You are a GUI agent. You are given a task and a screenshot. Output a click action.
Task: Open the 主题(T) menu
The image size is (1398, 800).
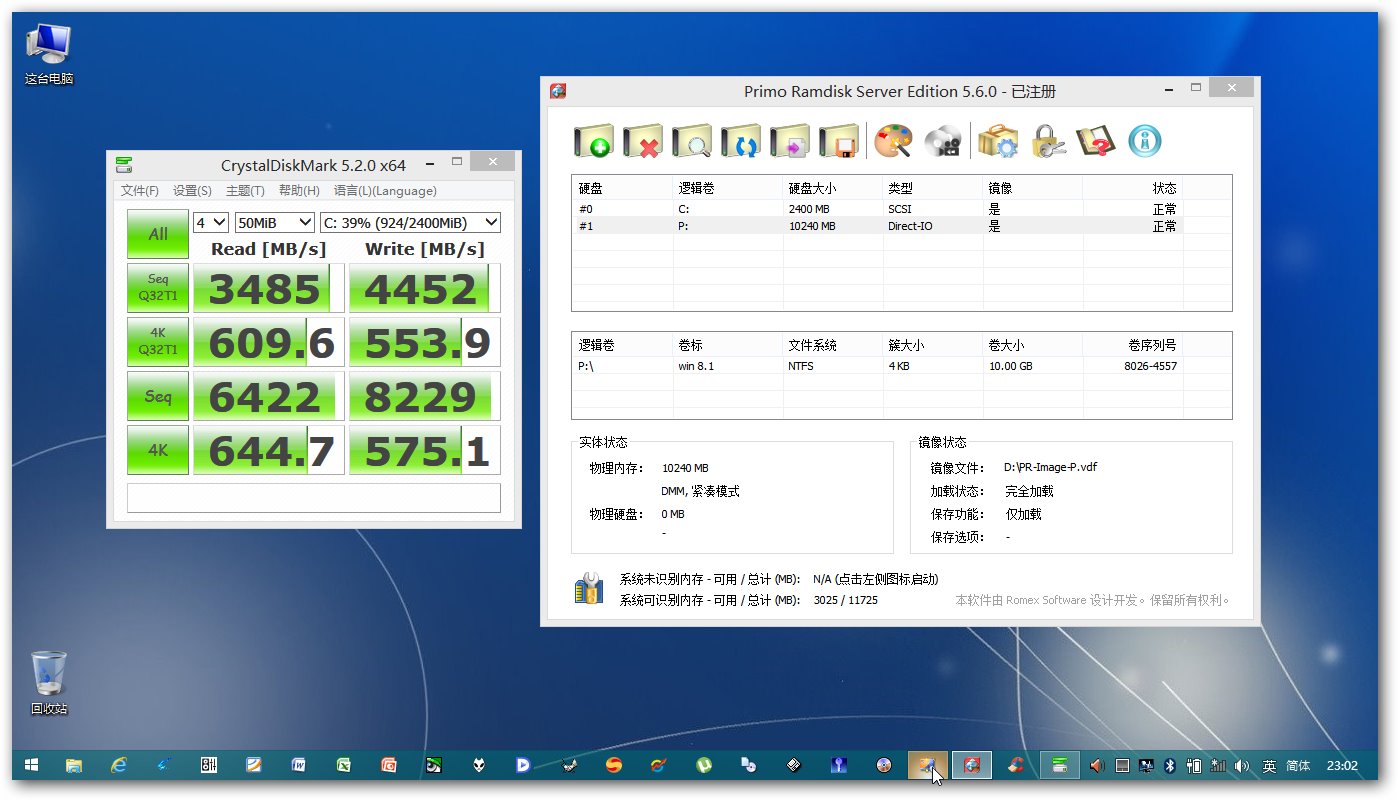point(245,191)
